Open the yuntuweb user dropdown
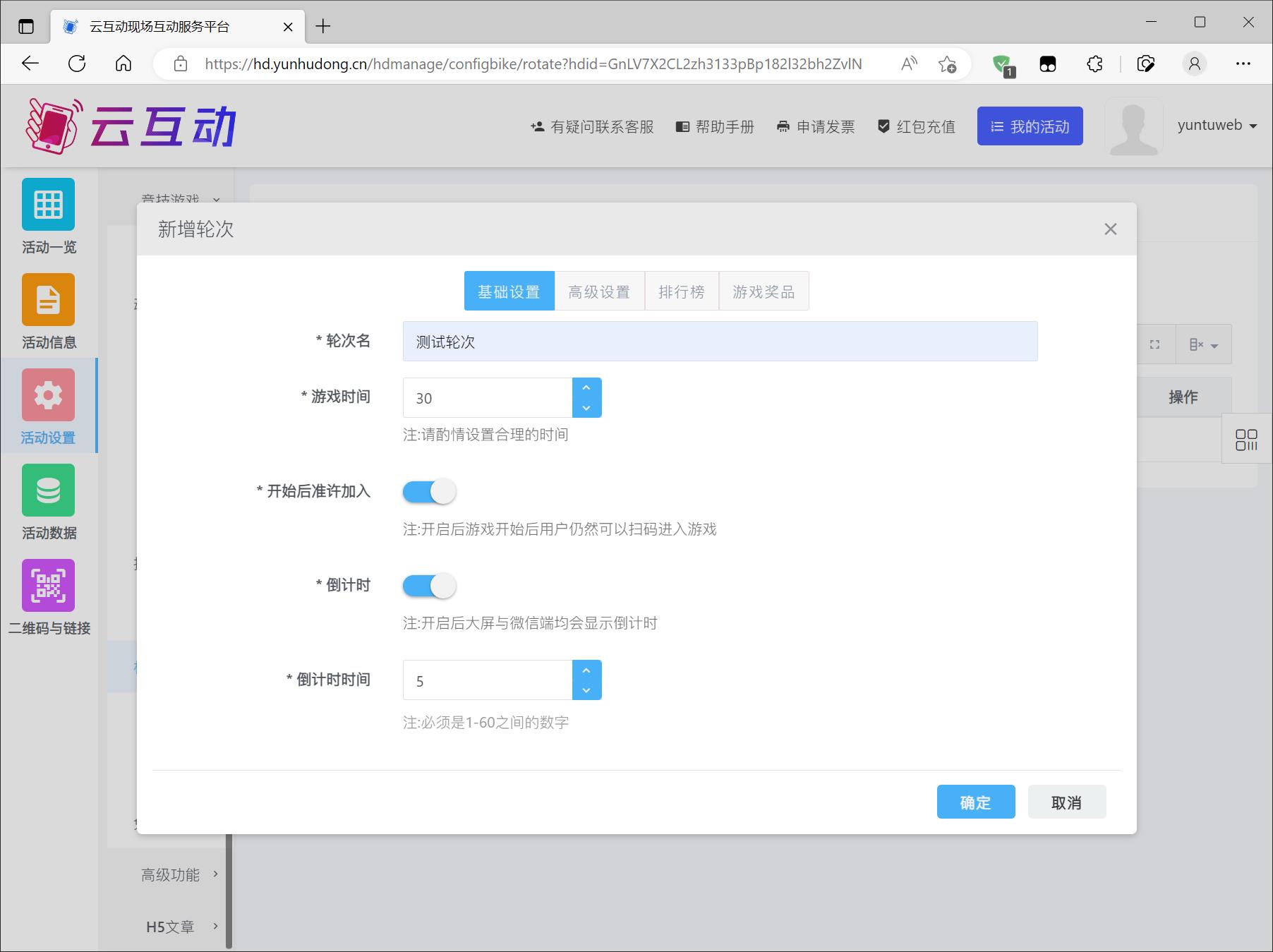This screenshot has width=1273, height=952. pos(1217,126)
